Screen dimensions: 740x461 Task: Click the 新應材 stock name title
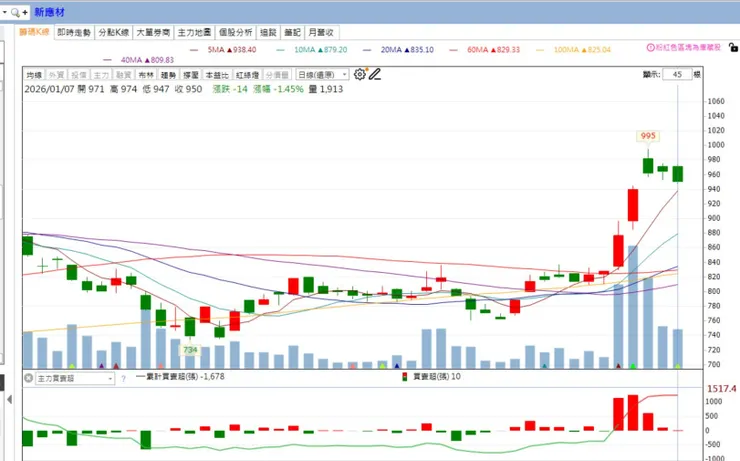[49, 12]
